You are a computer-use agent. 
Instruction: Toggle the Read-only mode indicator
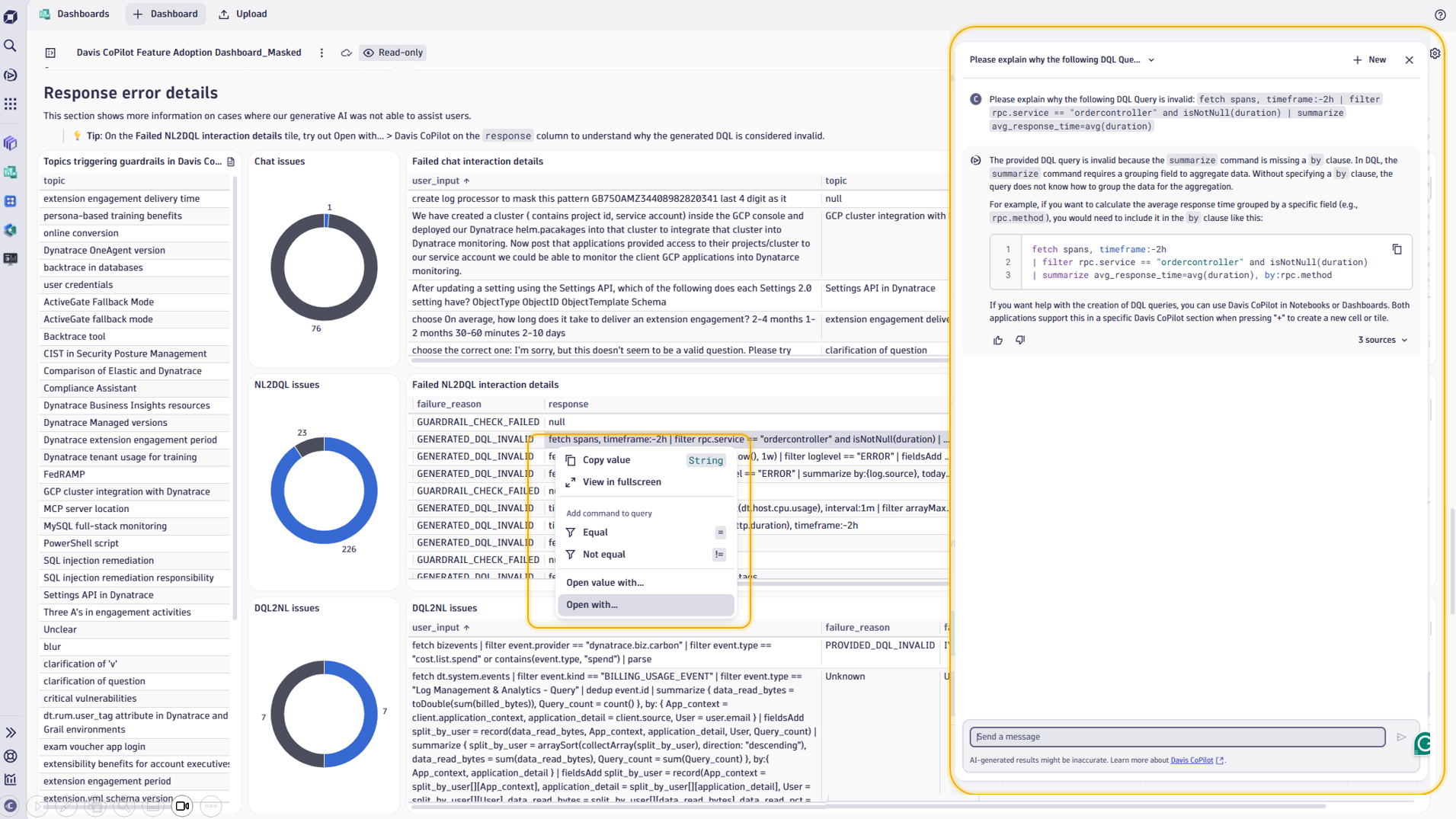(392, 53)
